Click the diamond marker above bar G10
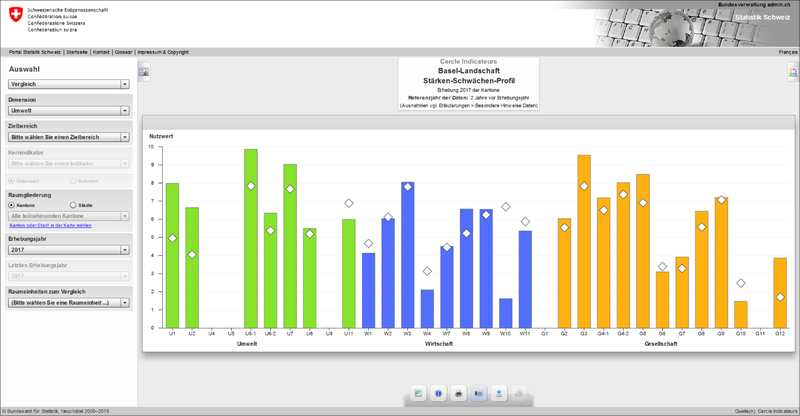800x416 pixels. pos(741,283)
